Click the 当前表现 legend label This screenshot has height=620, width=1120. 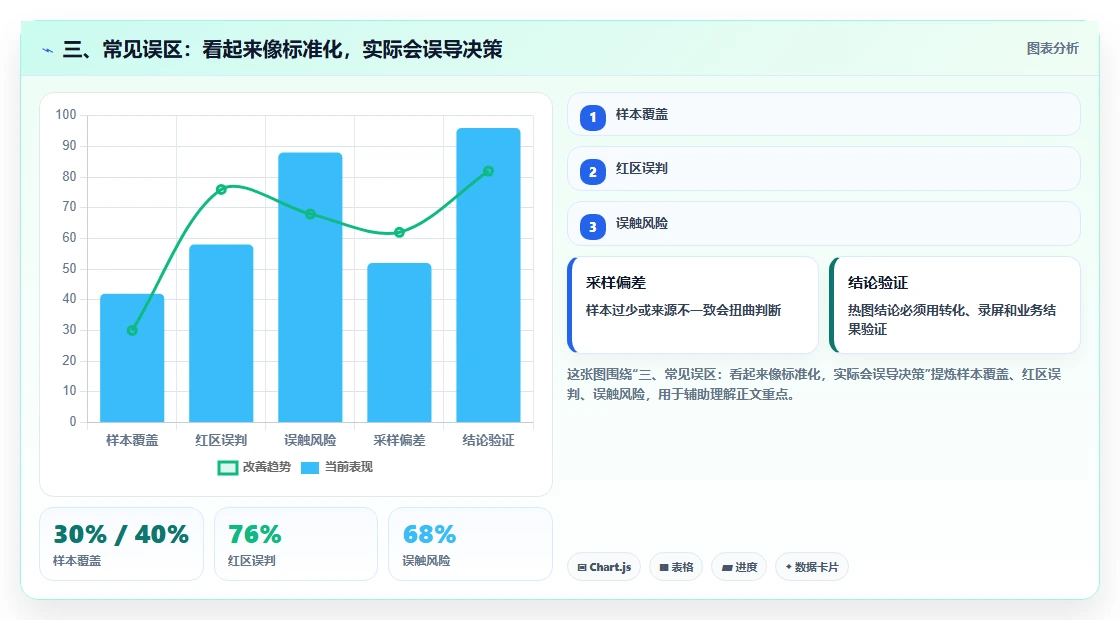pos(349,467)
